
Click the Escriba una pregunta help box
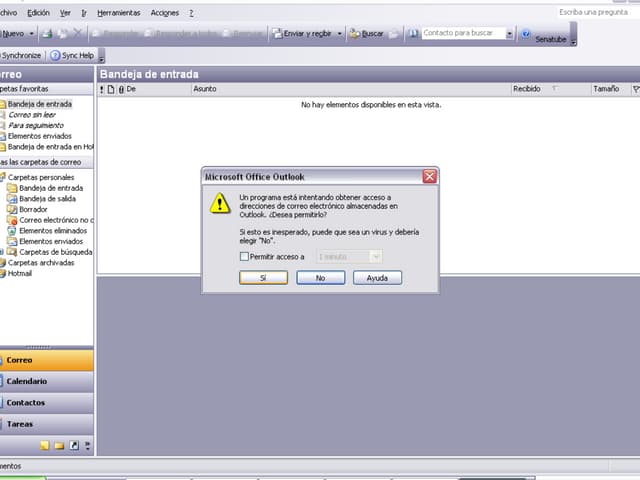tap(593, 12)
